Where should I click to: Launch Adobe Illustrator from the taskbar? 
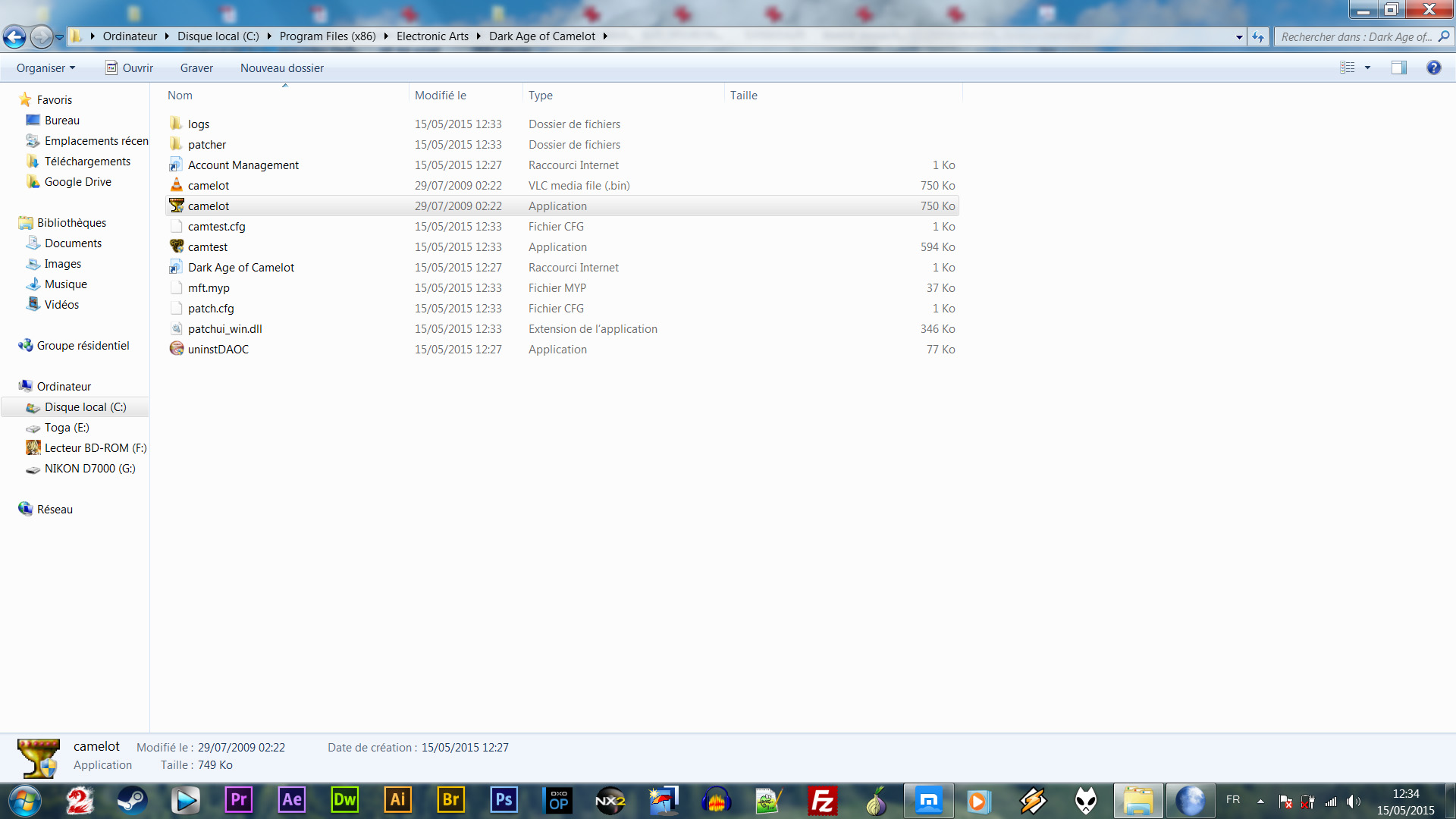[x=398, y=801]
